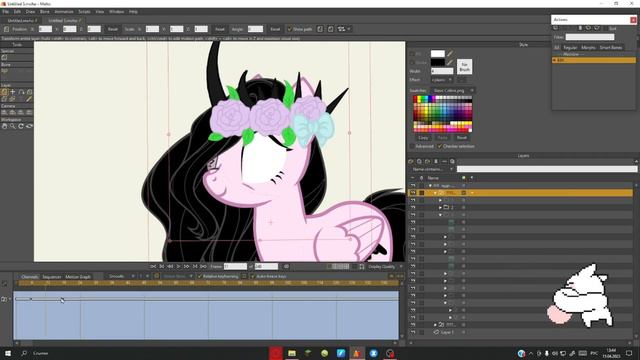
Task: Collapse the selected highlighted group layer
Action: (x=435, y=193)
